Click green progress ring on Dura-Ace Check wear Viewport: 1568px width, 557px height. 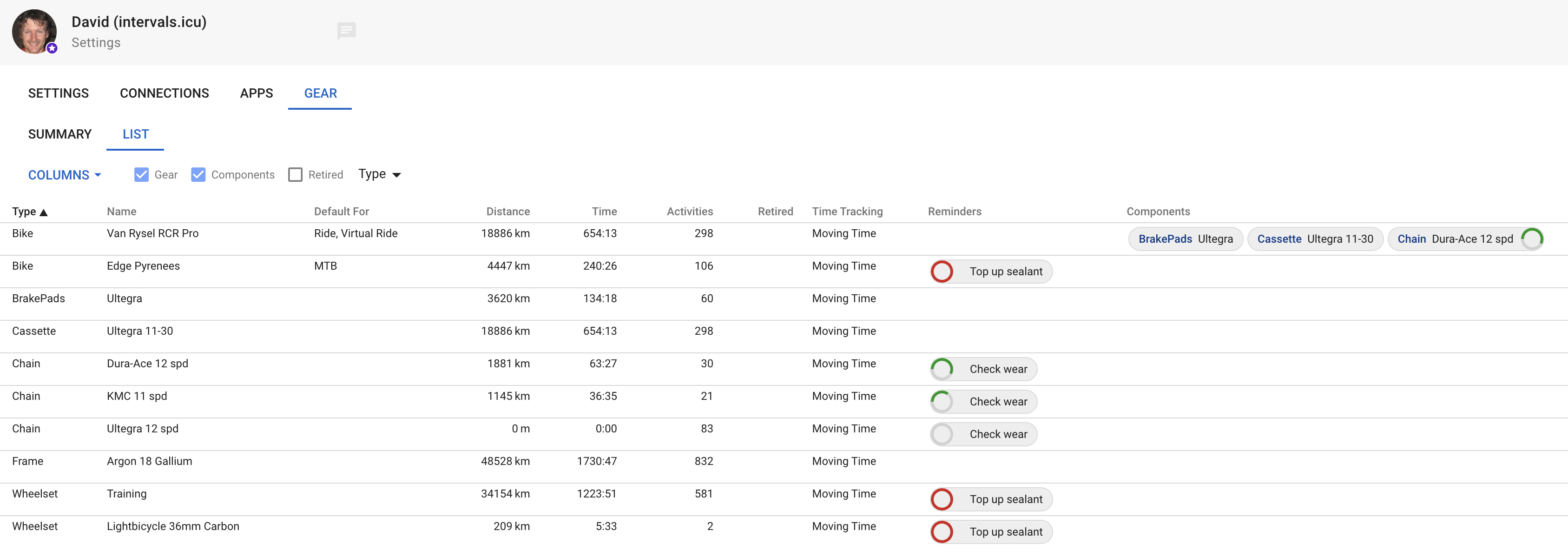click(942, 369)
